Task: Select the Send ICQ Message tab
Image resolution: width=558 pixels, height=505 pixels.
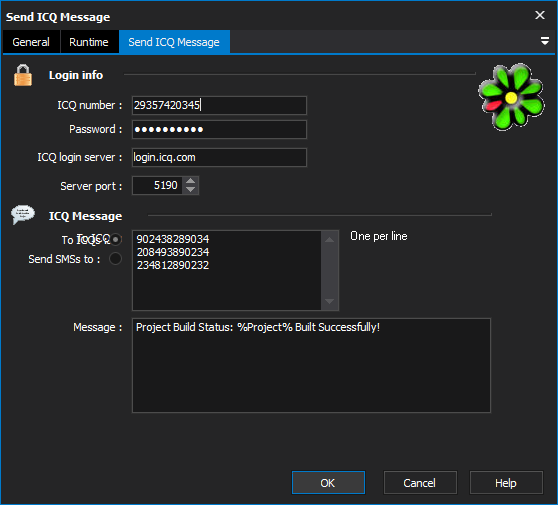Action: point(174,42)
